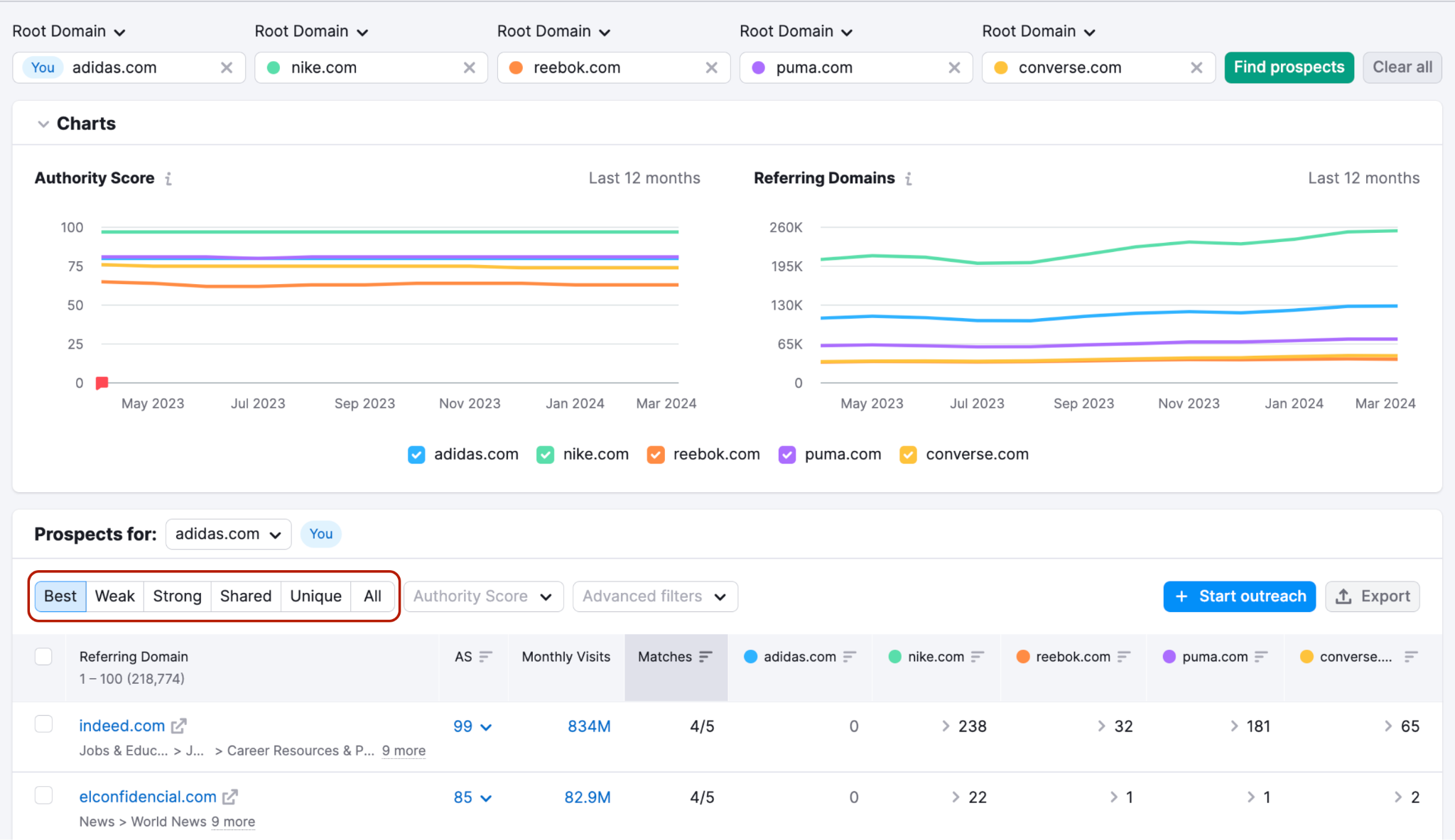This screenshot has width=1455, height=840.
Task: Toggle nike.com in chart legend
Action: tap(545, 454)
